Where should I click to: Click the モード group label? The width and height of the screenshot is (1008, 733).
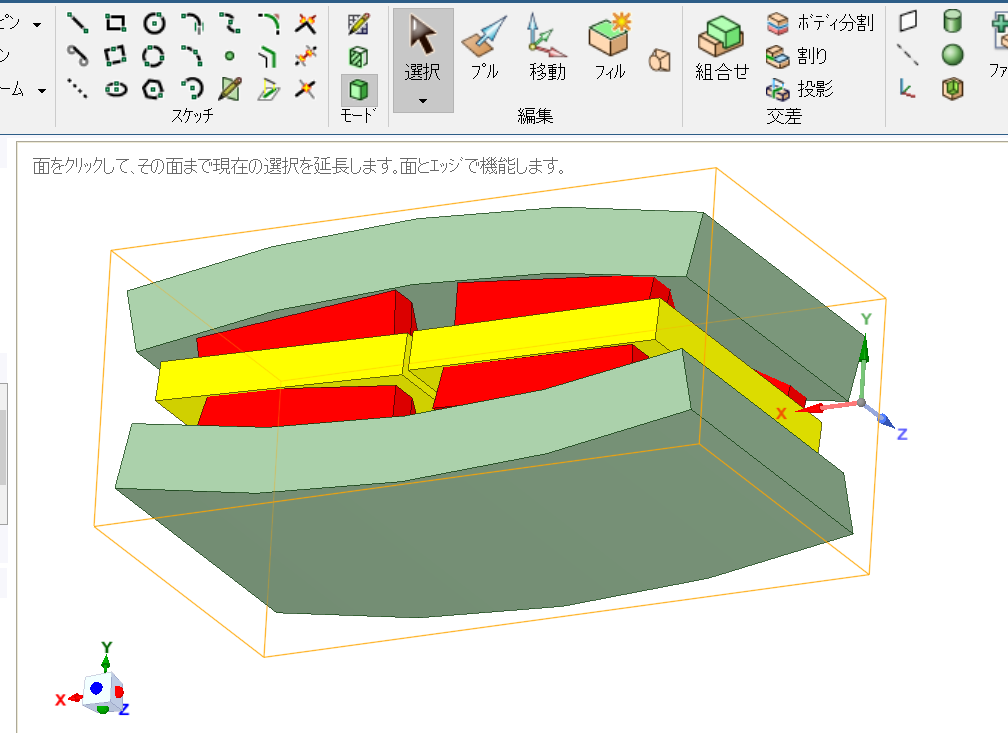point(357,116)
